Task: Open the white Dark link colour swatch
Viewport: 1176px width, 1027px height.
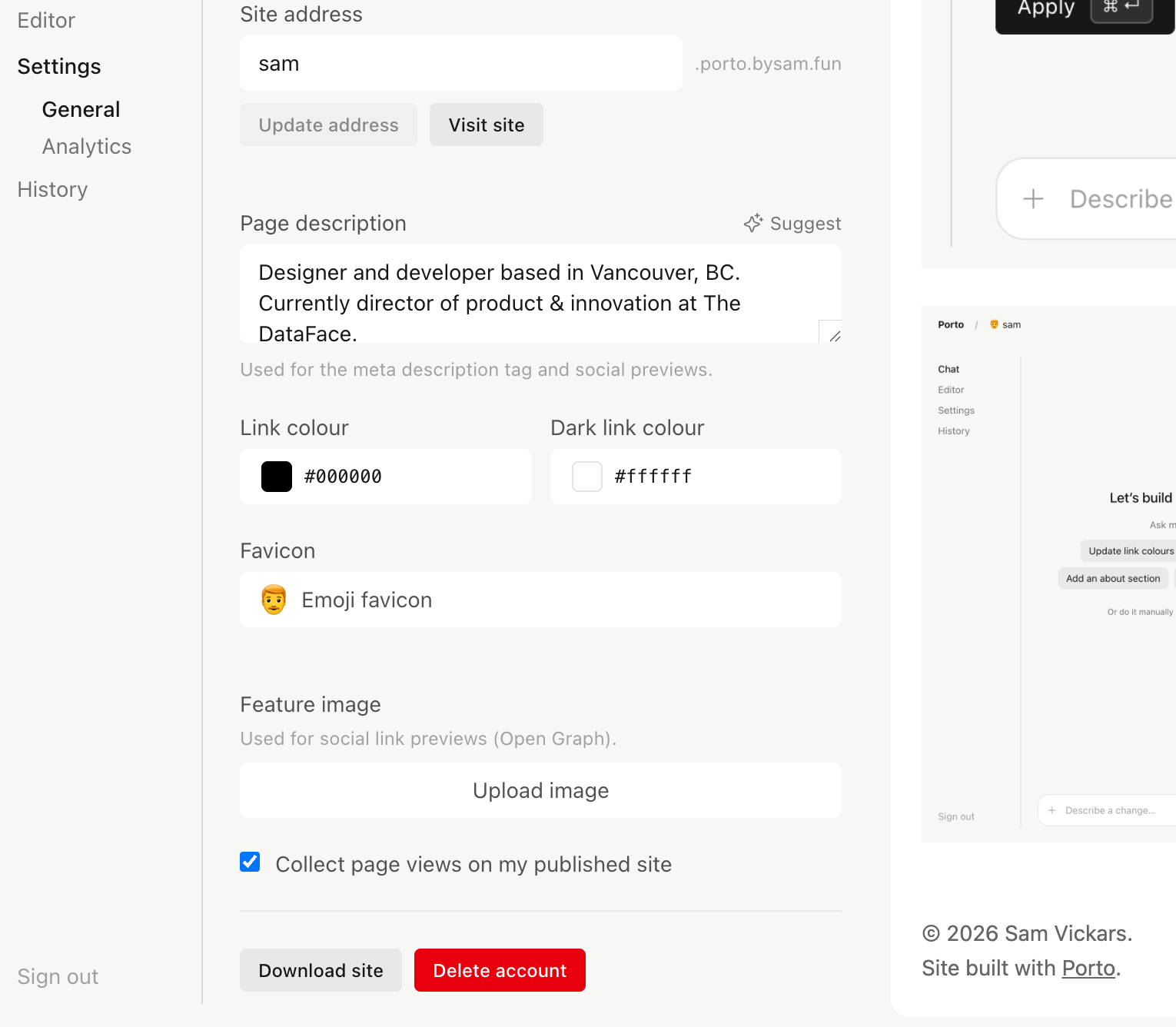Action: click(587, 477)
